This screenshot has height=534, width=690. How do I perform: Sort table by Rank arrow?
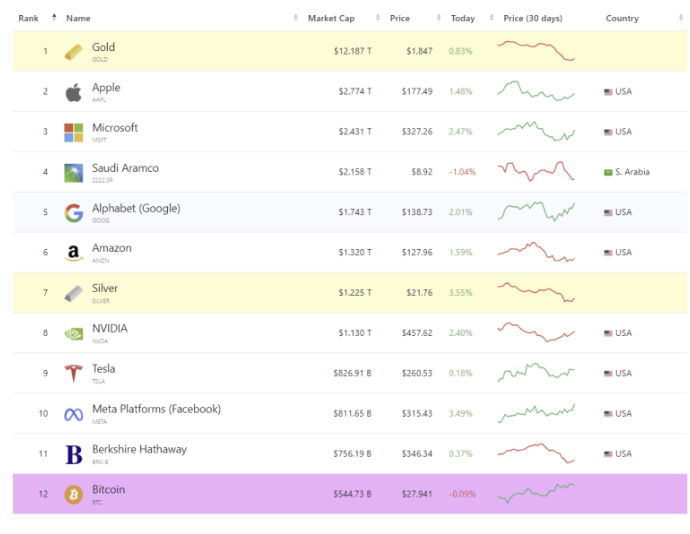tap(54, 18)
